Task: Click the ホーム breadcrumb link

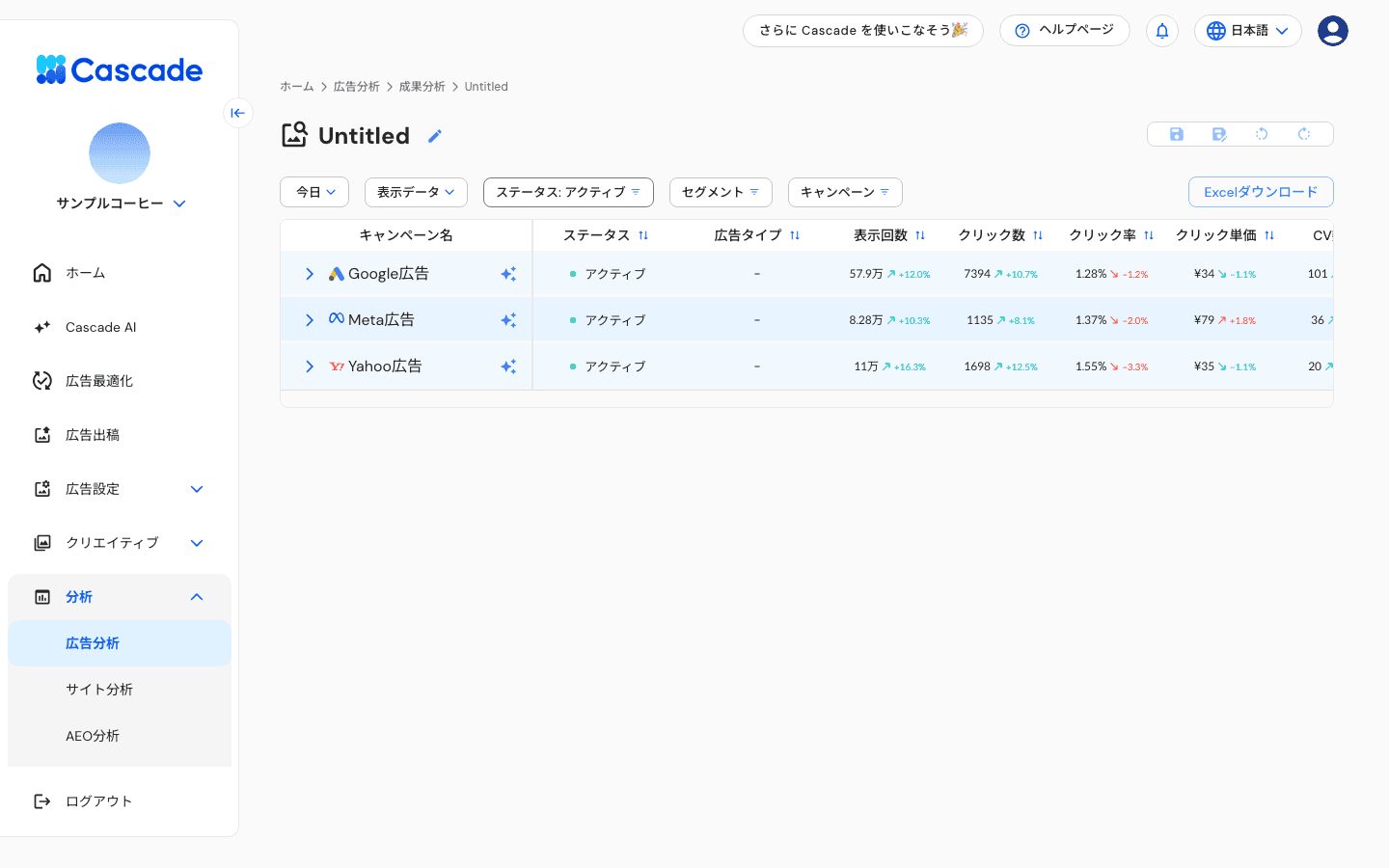Action: coord(297,87)
